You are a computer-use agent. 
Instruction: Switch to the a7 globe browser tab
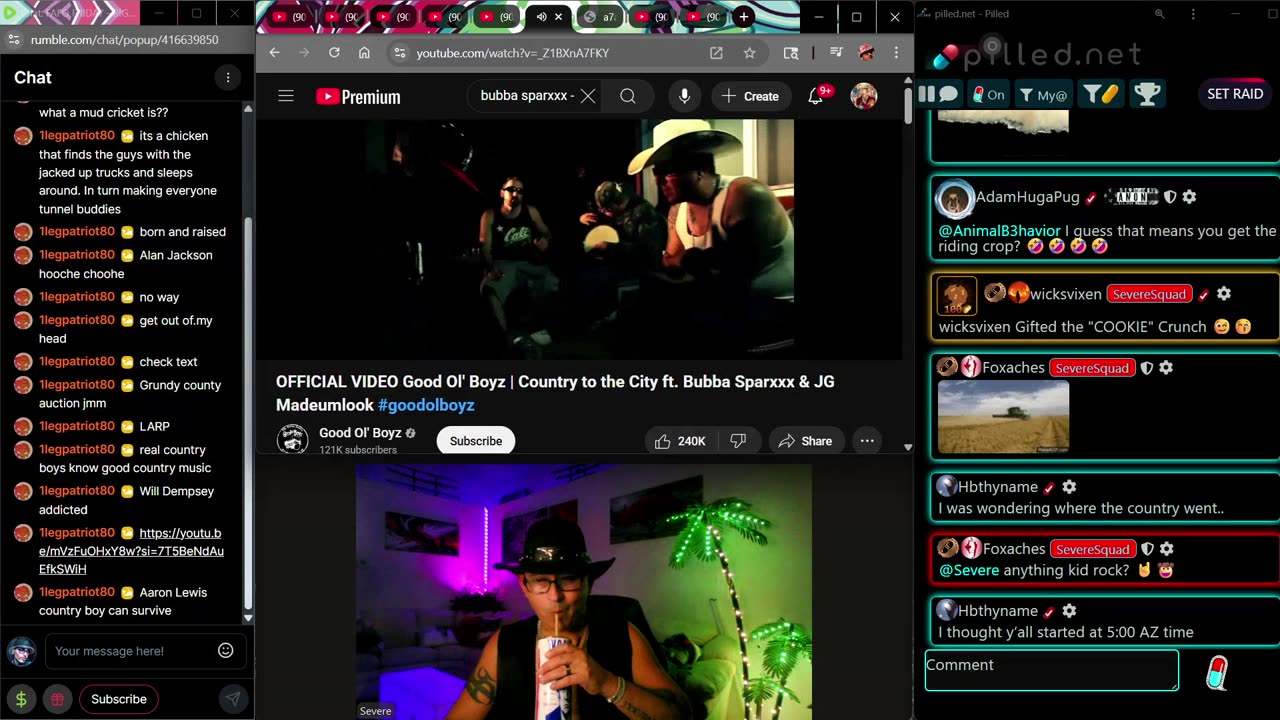600,17
